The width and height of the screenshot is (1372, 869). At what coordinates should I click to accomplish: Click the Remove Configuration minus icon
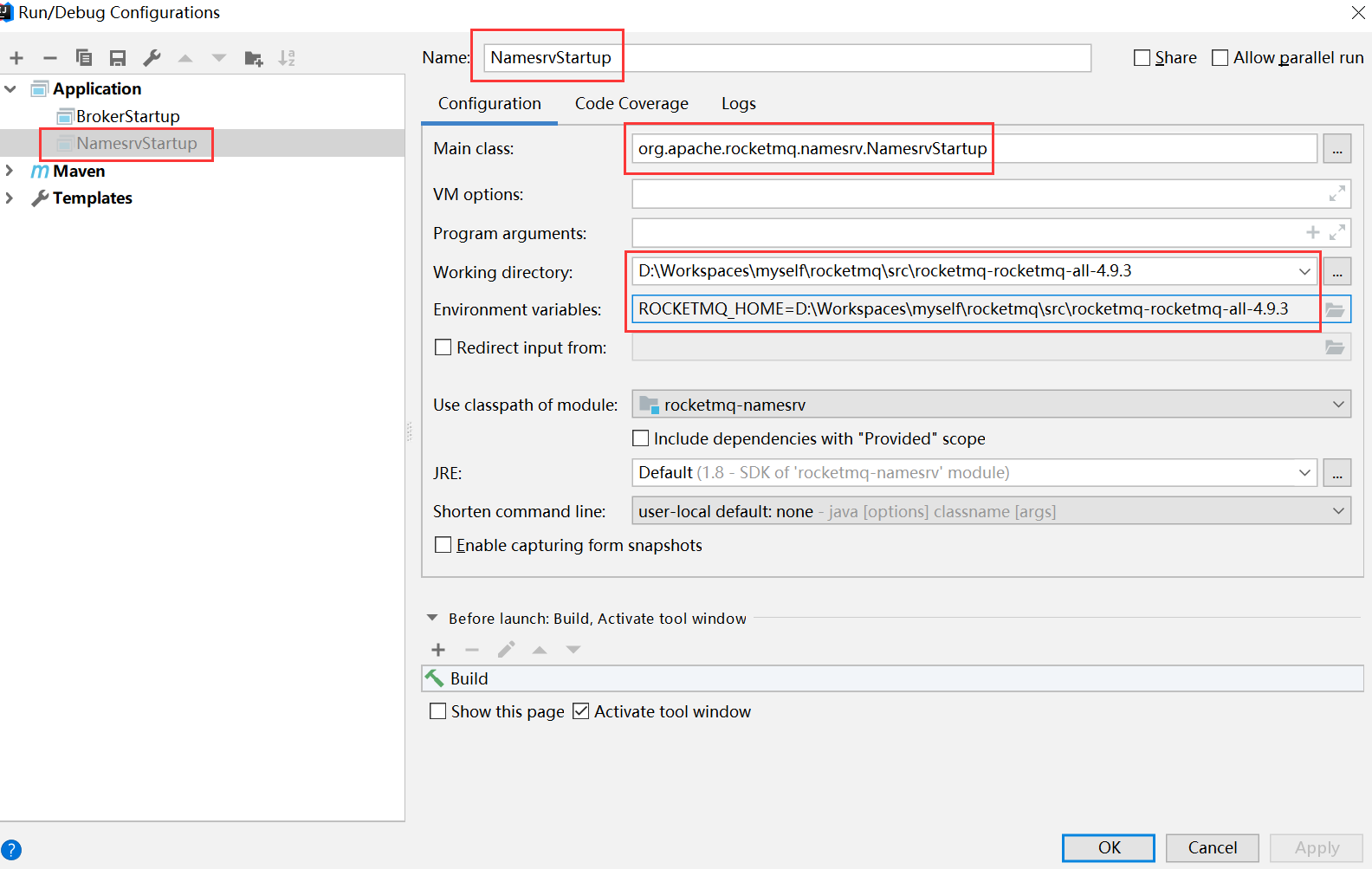tap(50, 58)
